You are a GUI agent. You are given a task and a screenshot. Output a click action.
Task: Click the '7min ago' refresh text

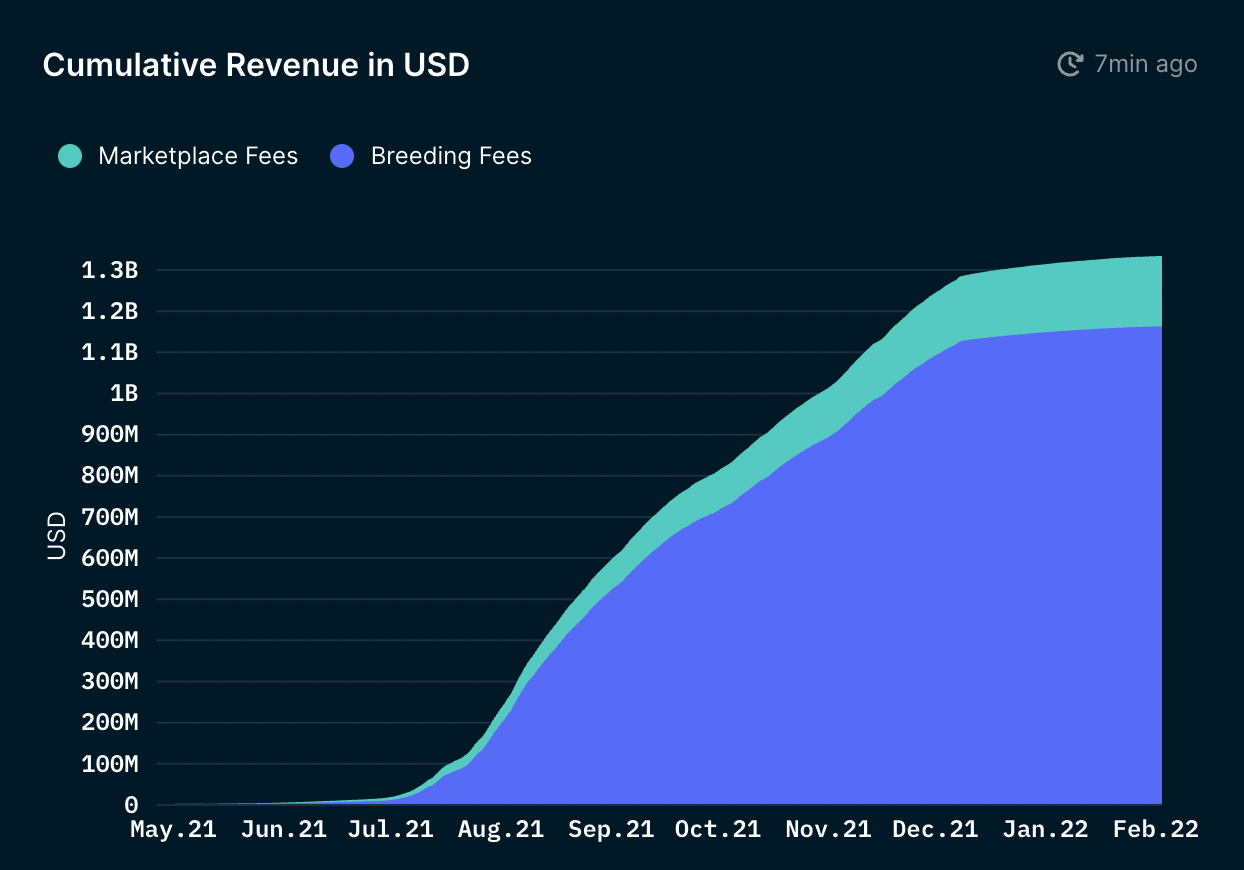[1146, 64]
